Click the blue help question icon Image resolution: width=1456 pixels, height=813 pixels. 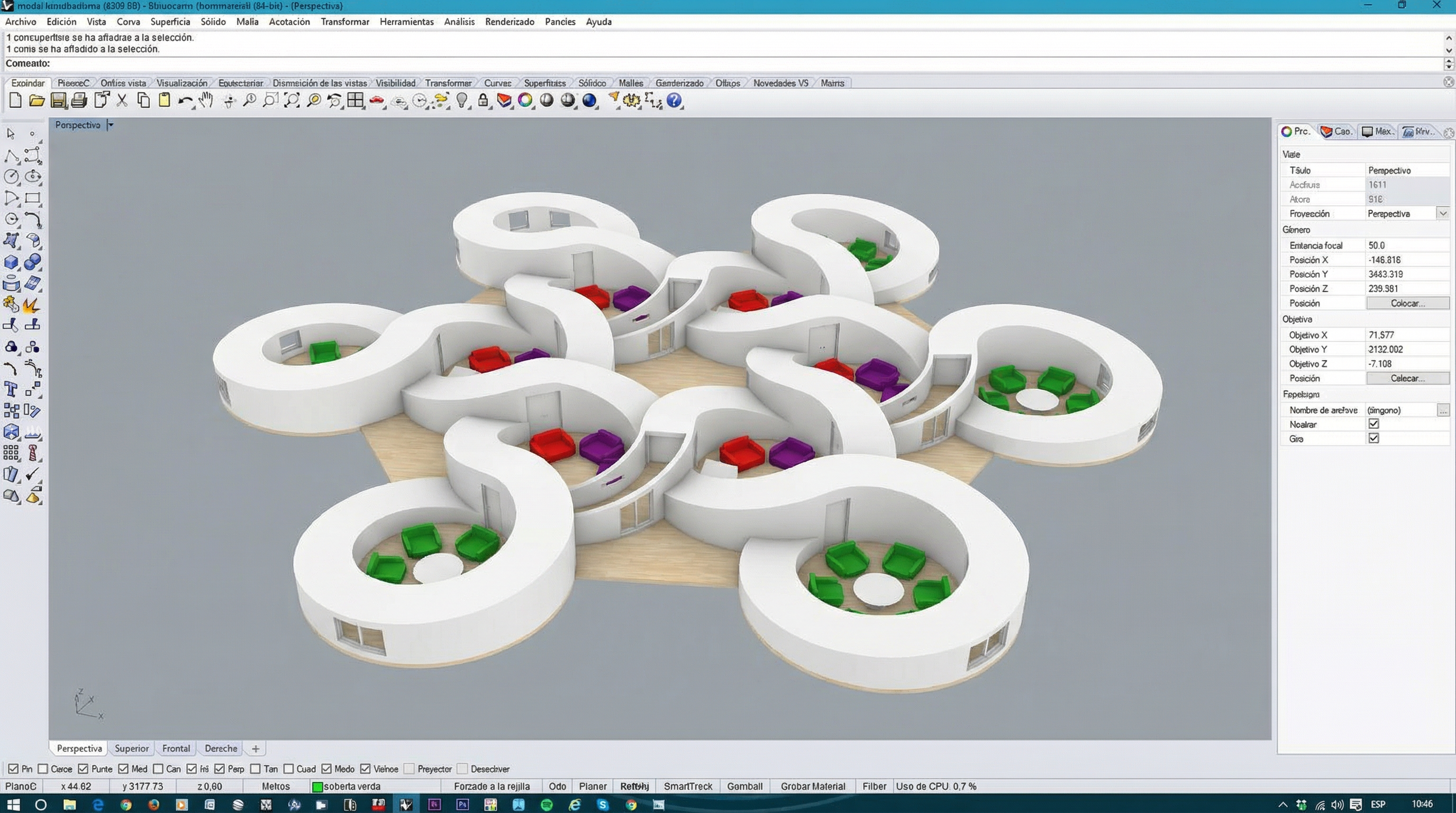tap(674, 101)
